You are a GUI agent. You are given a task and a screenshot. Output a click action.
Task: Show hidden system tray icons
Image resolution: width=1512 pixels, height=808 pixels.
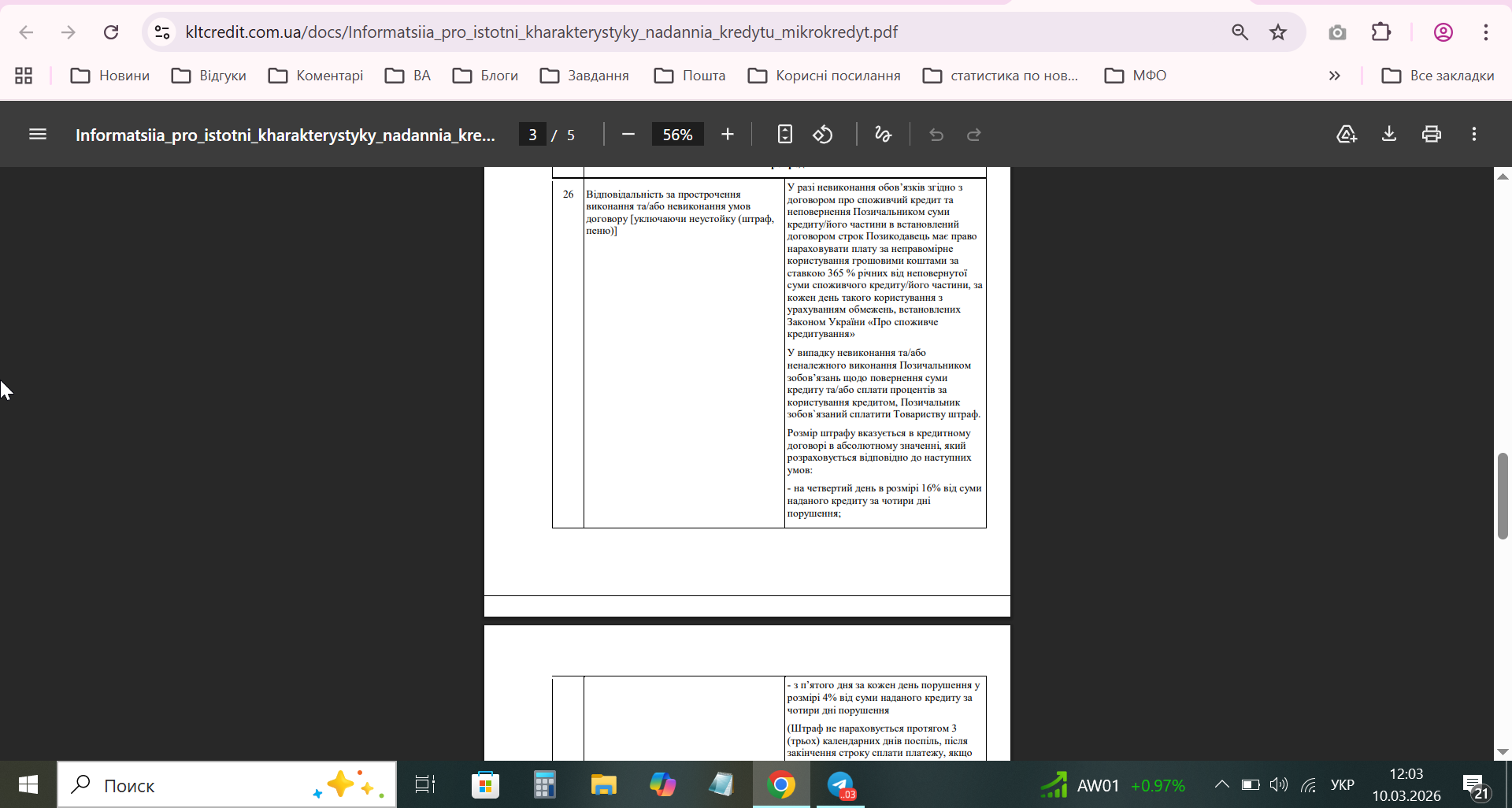1221,784
